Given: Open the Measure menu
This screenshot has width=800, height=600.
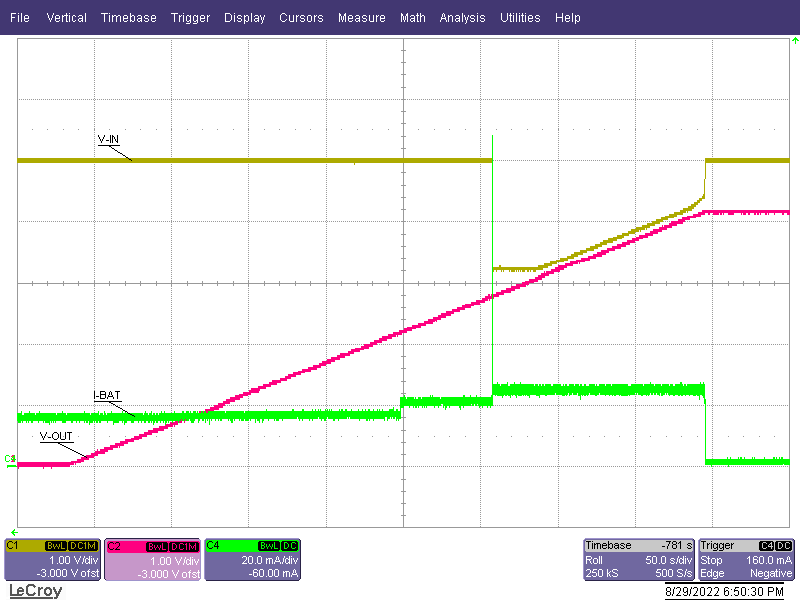Looking at the screenshot, I should tap(362, 17).
